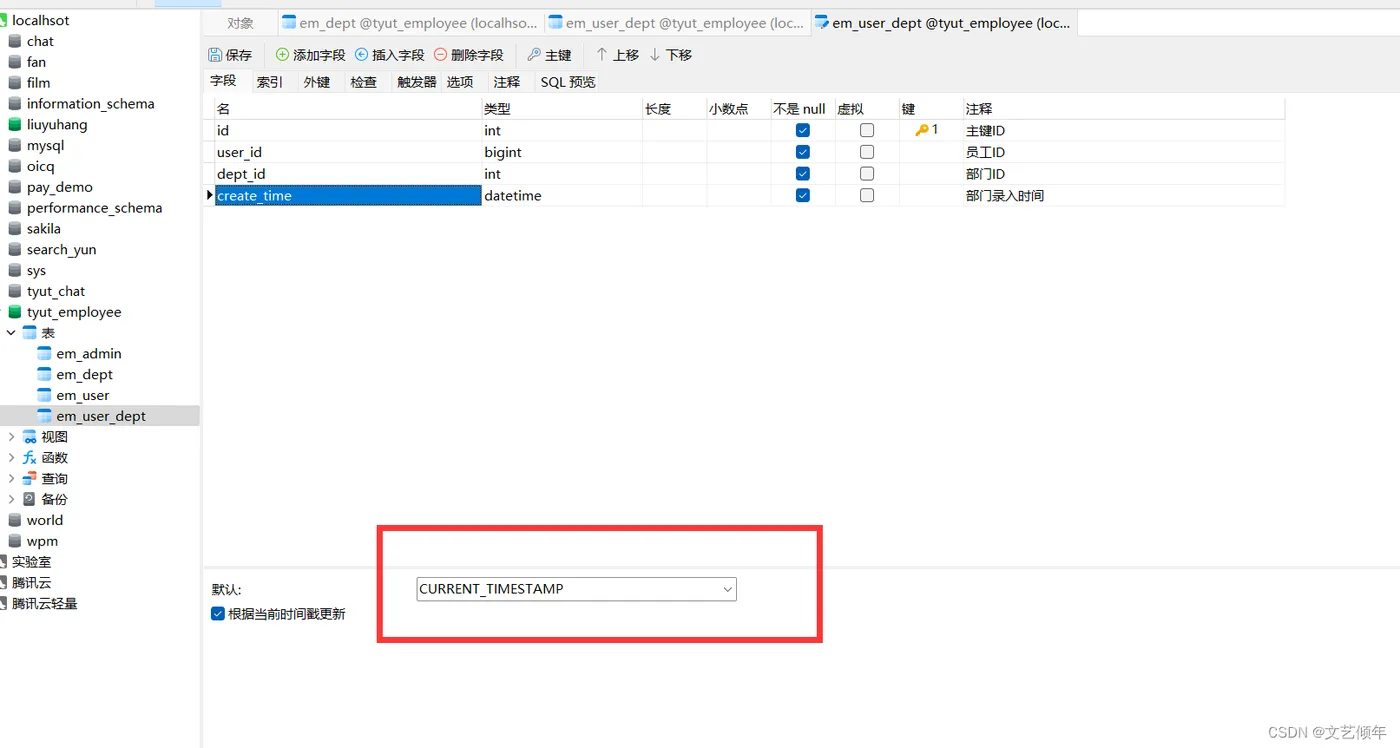Open the SQL 预览 tab
The image size is (1400, 748).
568,82
